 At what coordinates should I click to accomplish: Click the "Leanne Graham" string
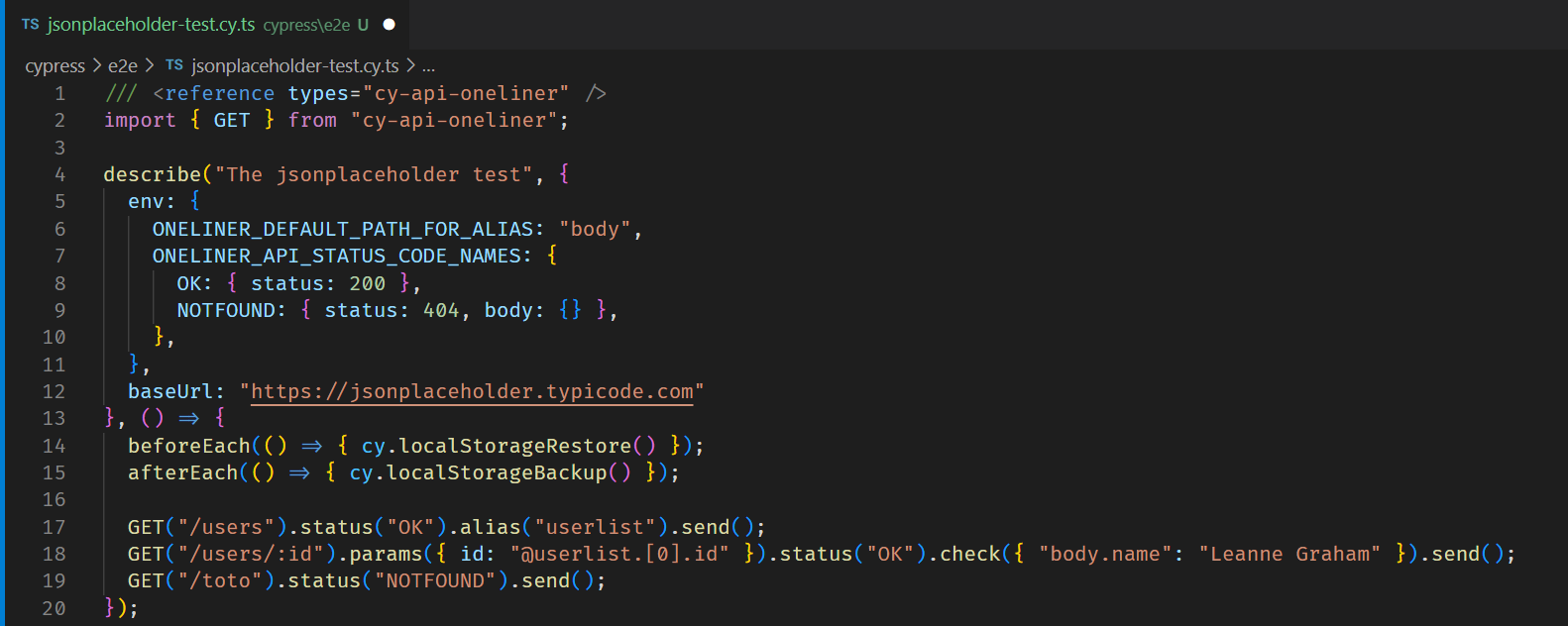click(1289, 554)
